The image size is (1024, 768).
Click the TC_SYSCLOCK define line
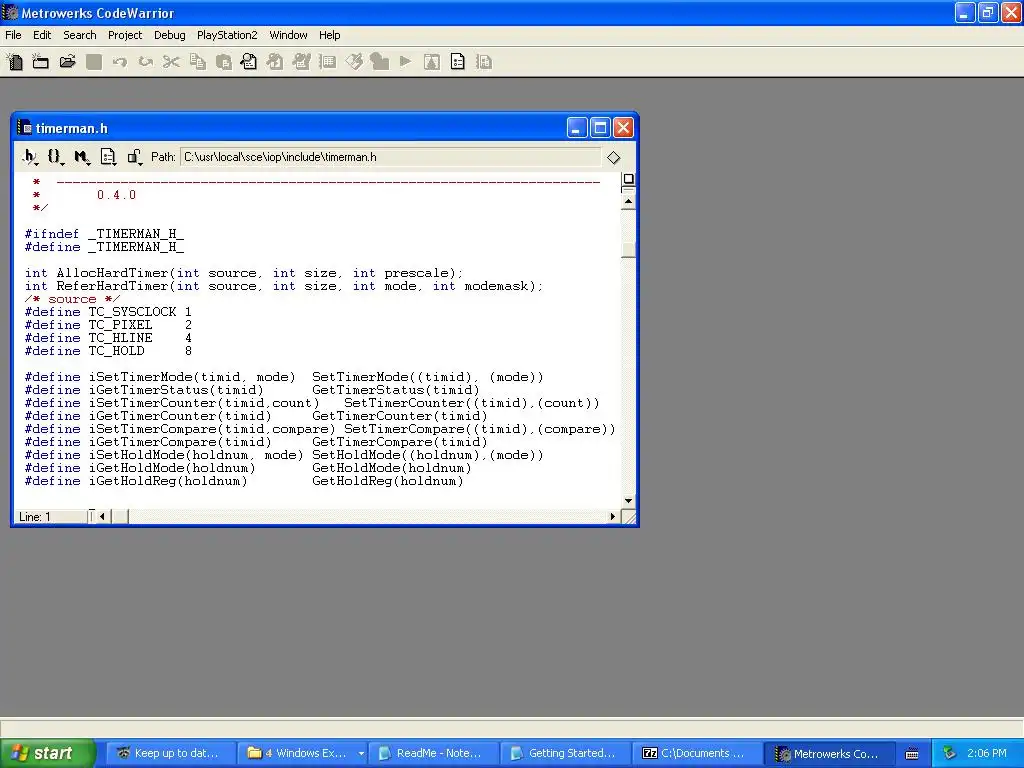coord(108,312)
